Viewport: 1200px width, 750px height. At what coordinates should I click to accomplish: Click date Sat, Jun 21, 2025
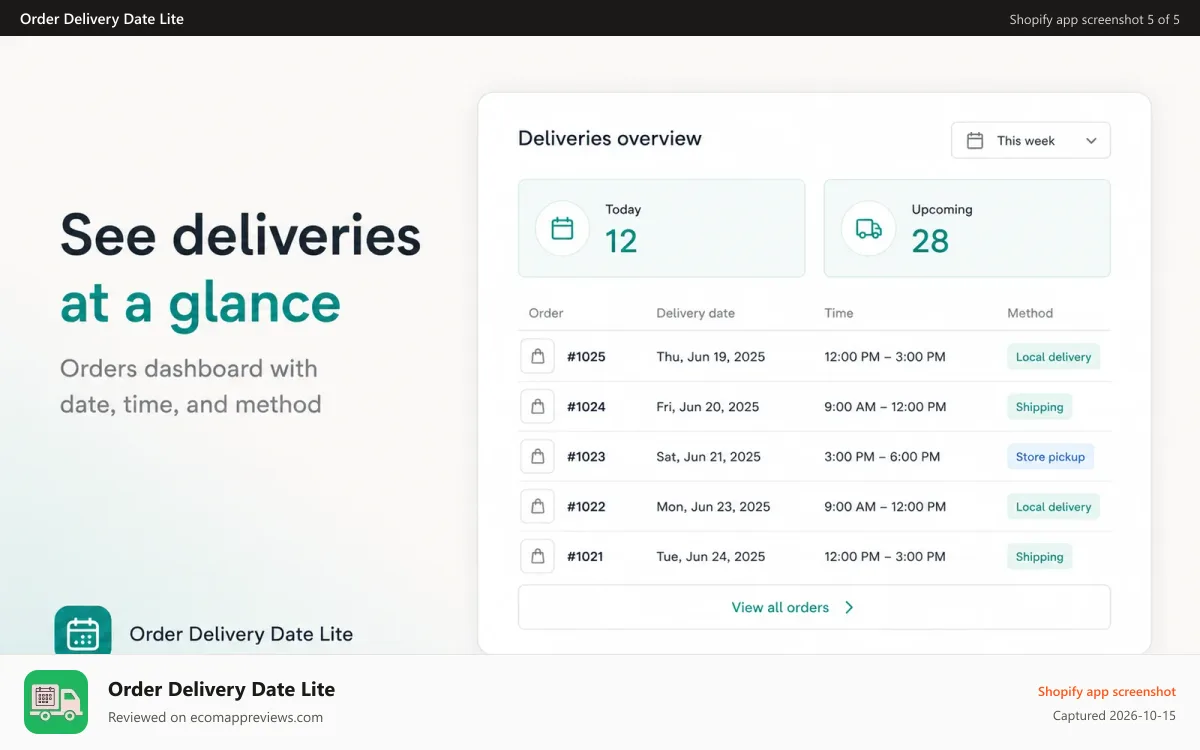pos(709,457)
